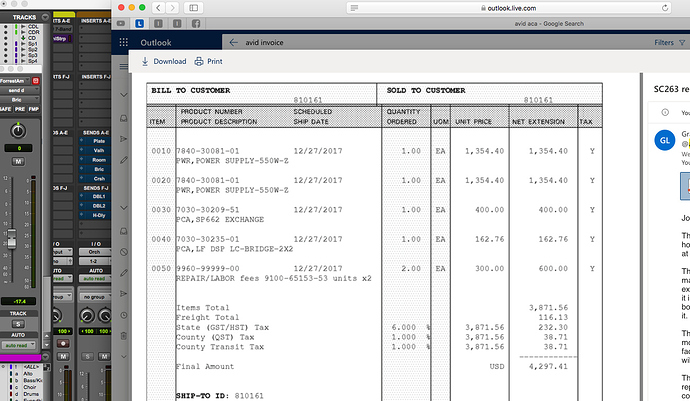Image resolution: width=690 pixels, height=401 pixels.
Task: Adjust the send pan knob
Action: click(x=18, y=131)
